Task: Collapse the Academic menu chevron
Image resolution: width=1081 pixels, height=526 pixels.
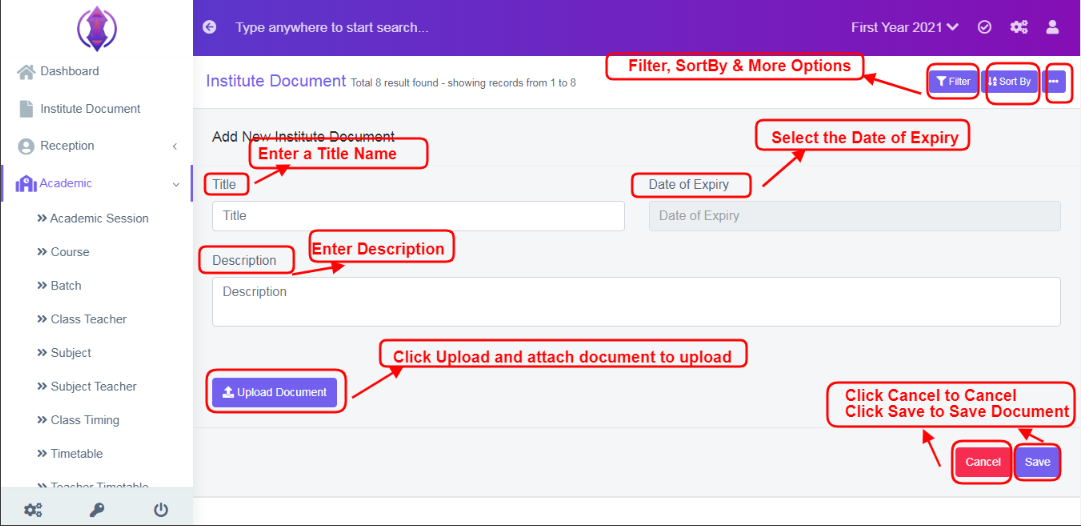Action: (176, 184)
